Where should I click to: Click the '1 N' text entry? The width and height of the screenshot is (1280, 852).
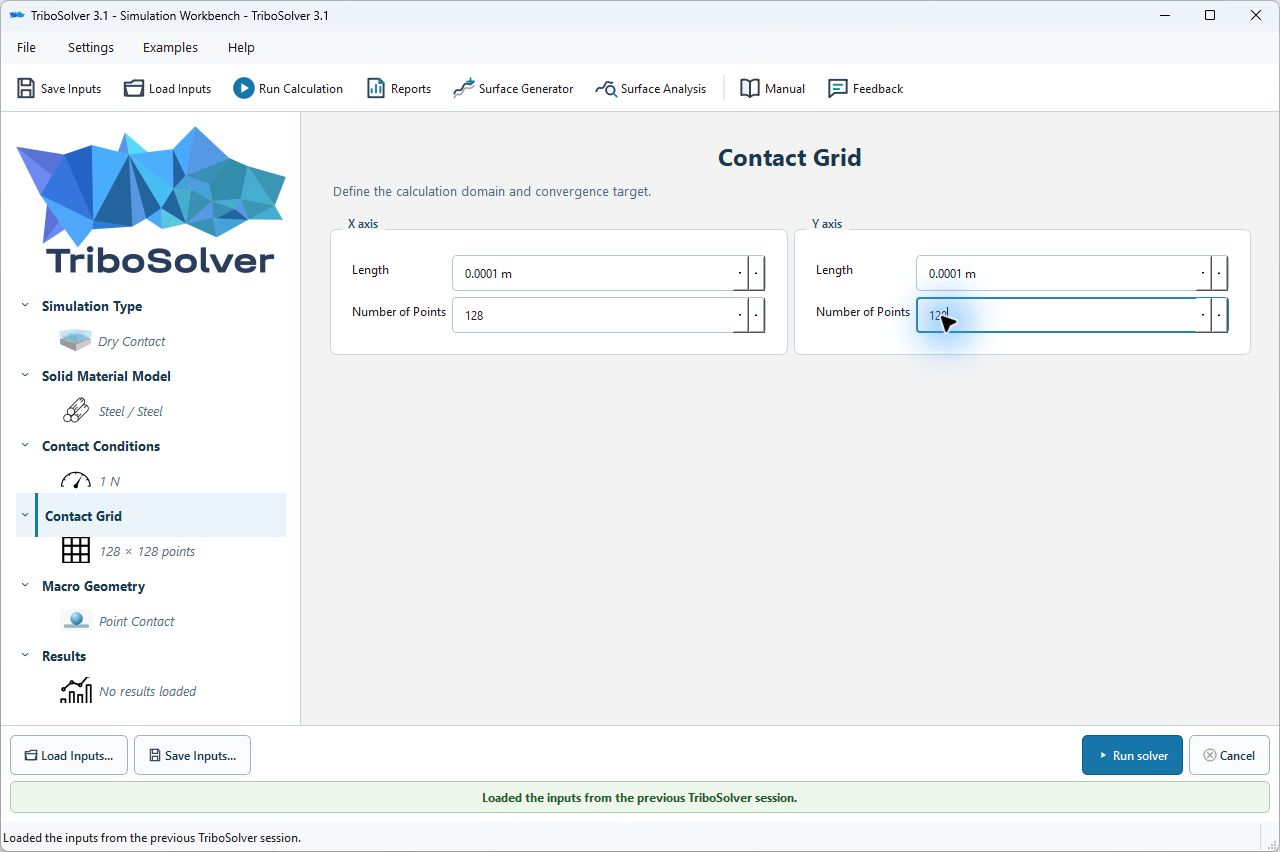click(109, 481)
